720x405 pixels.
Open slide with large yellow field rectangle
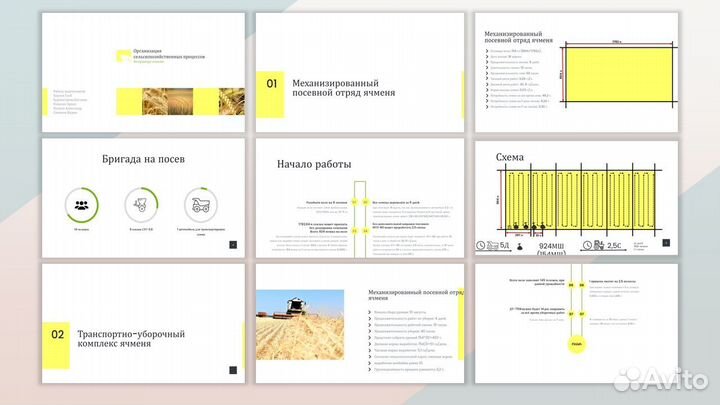tap(576, 72)
